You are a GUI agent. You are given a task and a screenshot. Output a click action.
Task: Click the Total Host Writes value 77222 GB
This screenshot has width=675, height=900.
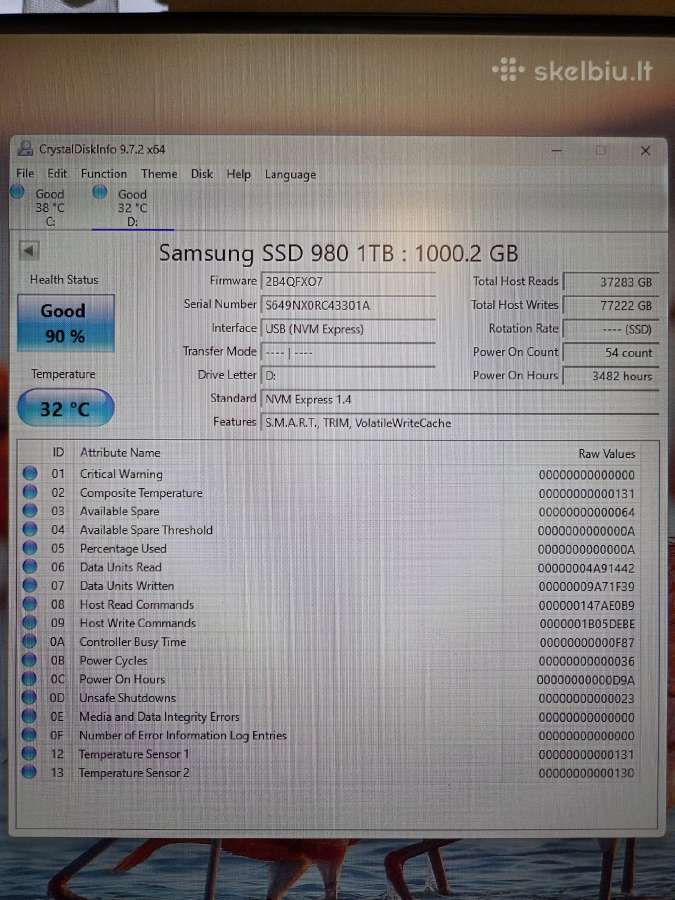tap(610, 305)
